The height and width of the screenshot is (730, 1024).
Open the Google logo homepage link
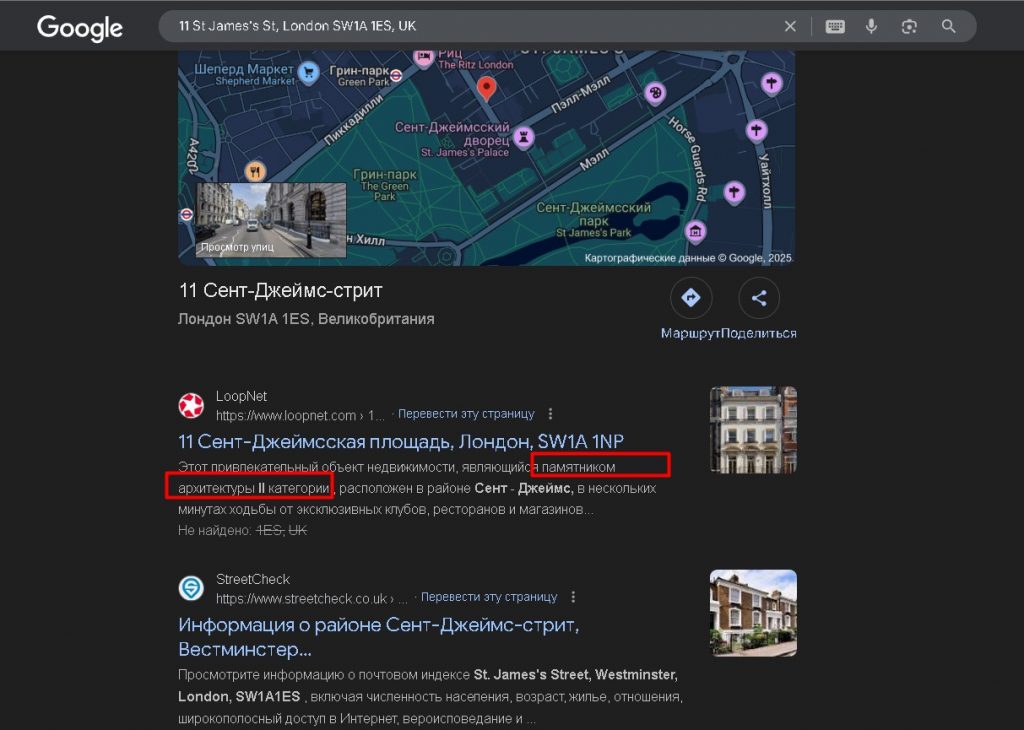coord(80,27)
